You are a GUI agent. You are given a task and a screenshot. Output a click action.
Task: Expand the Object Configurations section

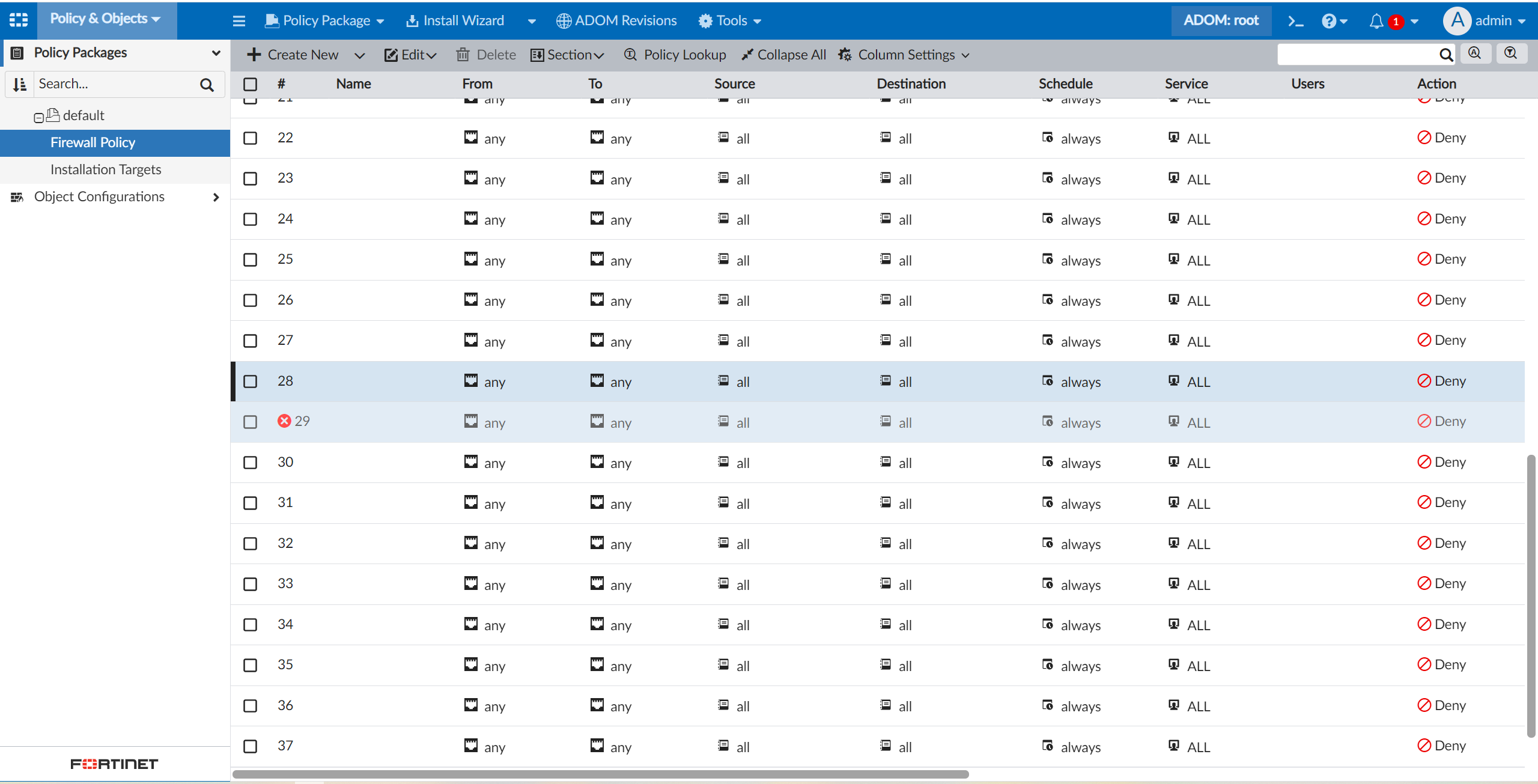click(x=216, y=197)
